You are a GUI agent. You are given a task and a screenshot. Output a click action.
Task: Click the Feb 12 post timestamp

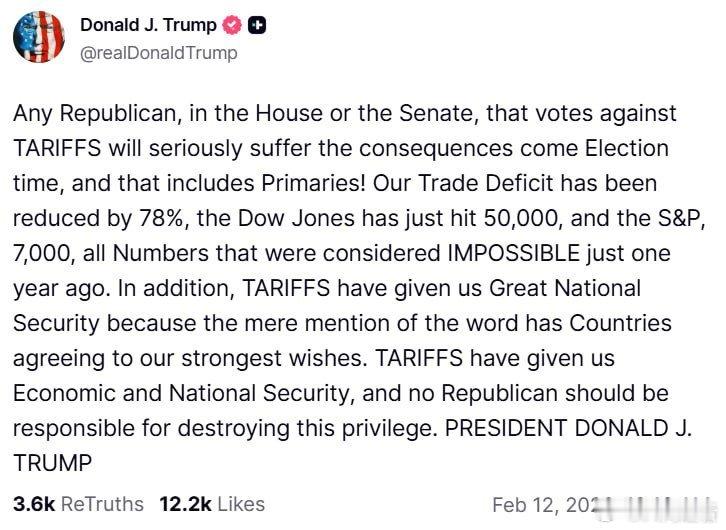(542, 504)
